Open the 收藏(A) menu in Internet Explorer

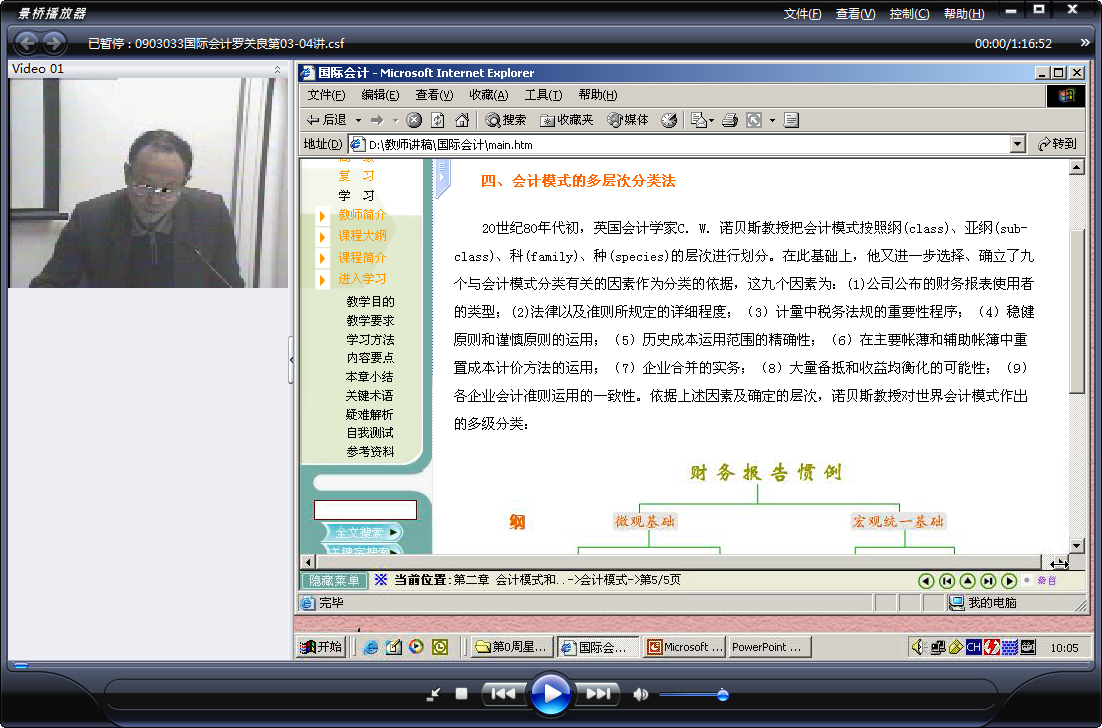tap(488, 95)
